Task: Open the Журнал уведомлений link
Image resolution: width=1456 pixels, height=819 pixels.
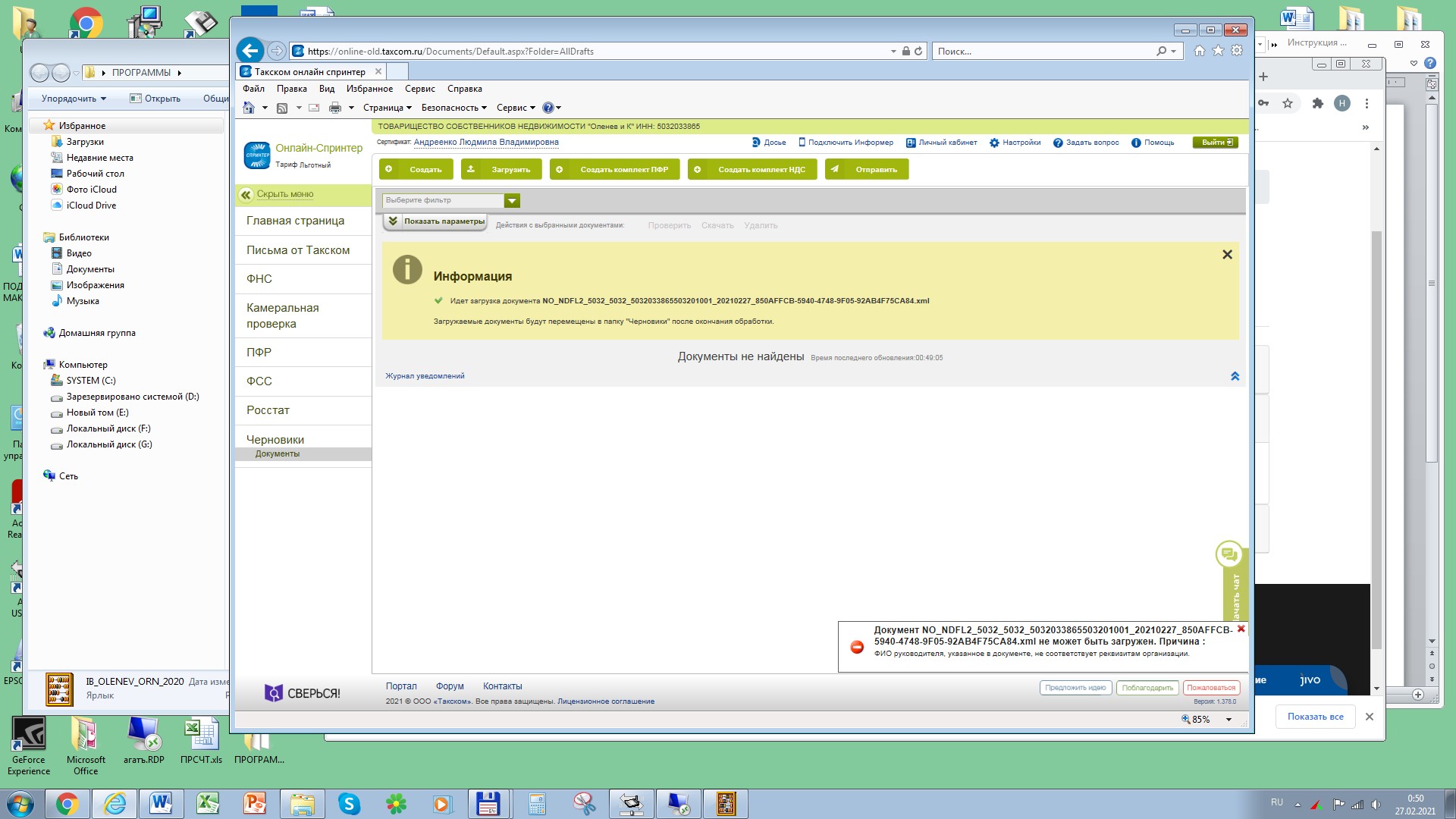Action: tap(425, 376)
